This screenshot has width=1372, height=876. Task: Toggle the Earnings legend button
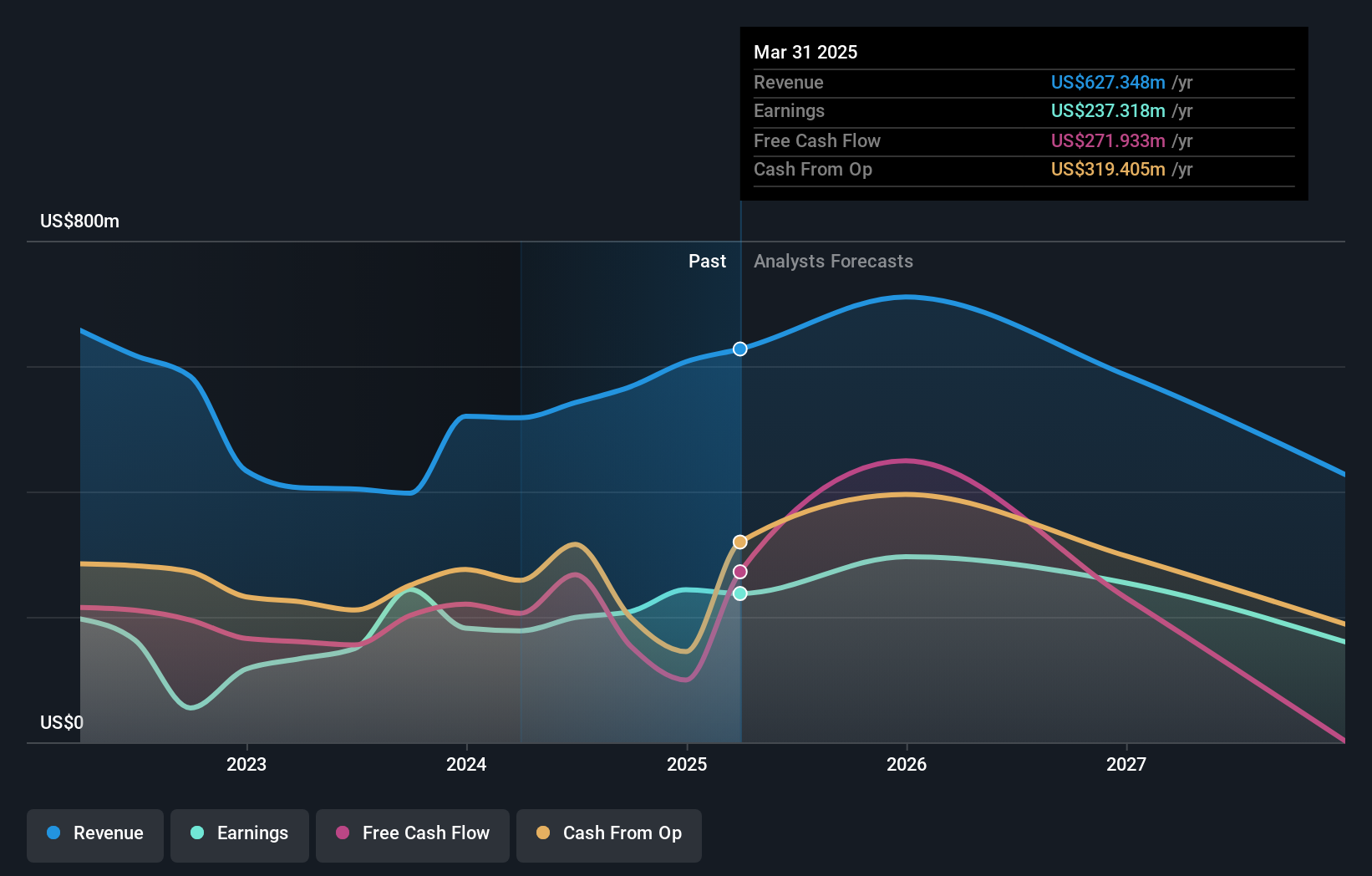coord(240,835)
